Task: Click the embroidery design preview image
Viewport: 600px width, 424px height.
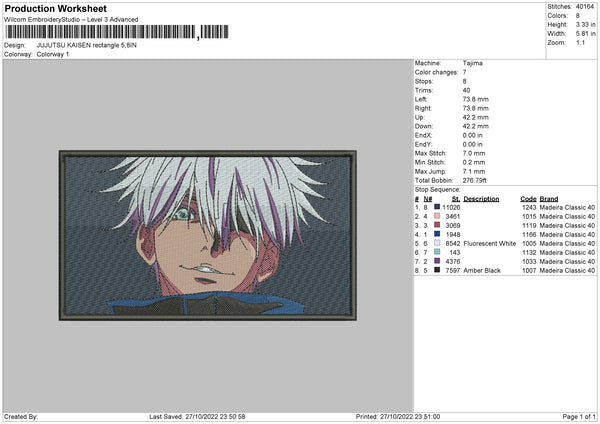Action: [x=207, y=235]
